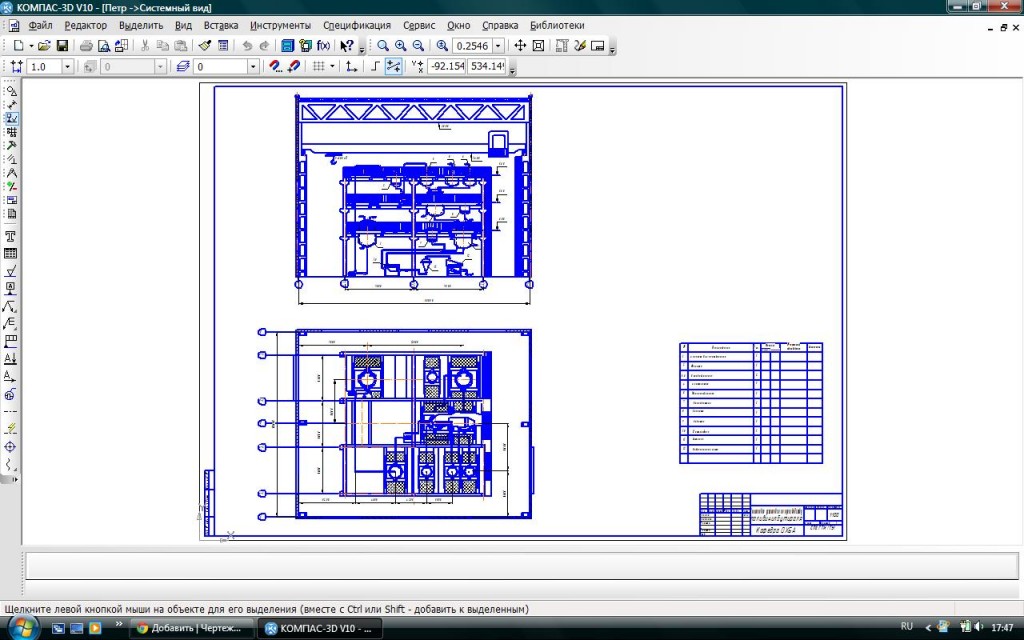This screenshot has width=1024, height=640.
Task: Click the X coordinate field -92.154
Action: [447, 67]
